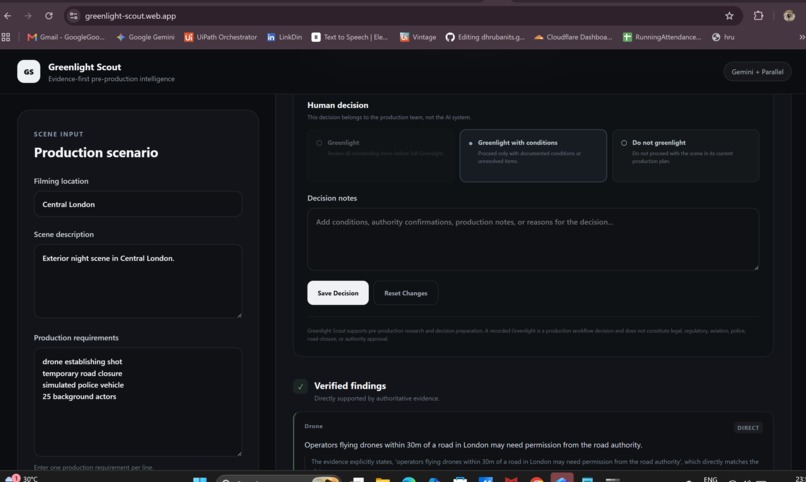806x482 pixels.
Task: Focus the Filming location field
Action: click(138, 204)
